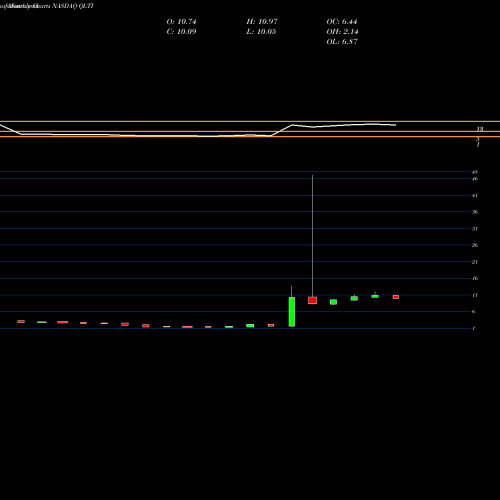The height and width of the screenshot is (500, 500).
Task: Click the low price value L: 10.05
Action: (261, 32)
